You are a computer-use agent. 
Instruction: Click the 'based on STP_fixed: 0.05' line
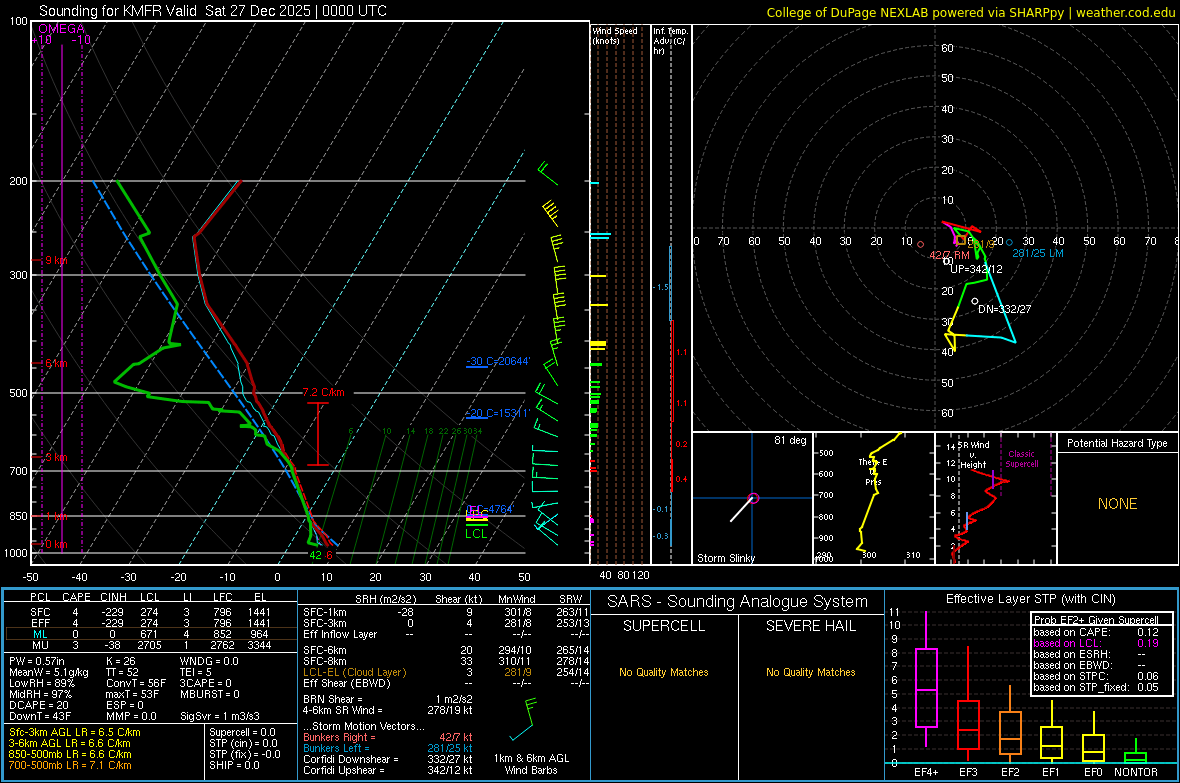[1096, 687]
